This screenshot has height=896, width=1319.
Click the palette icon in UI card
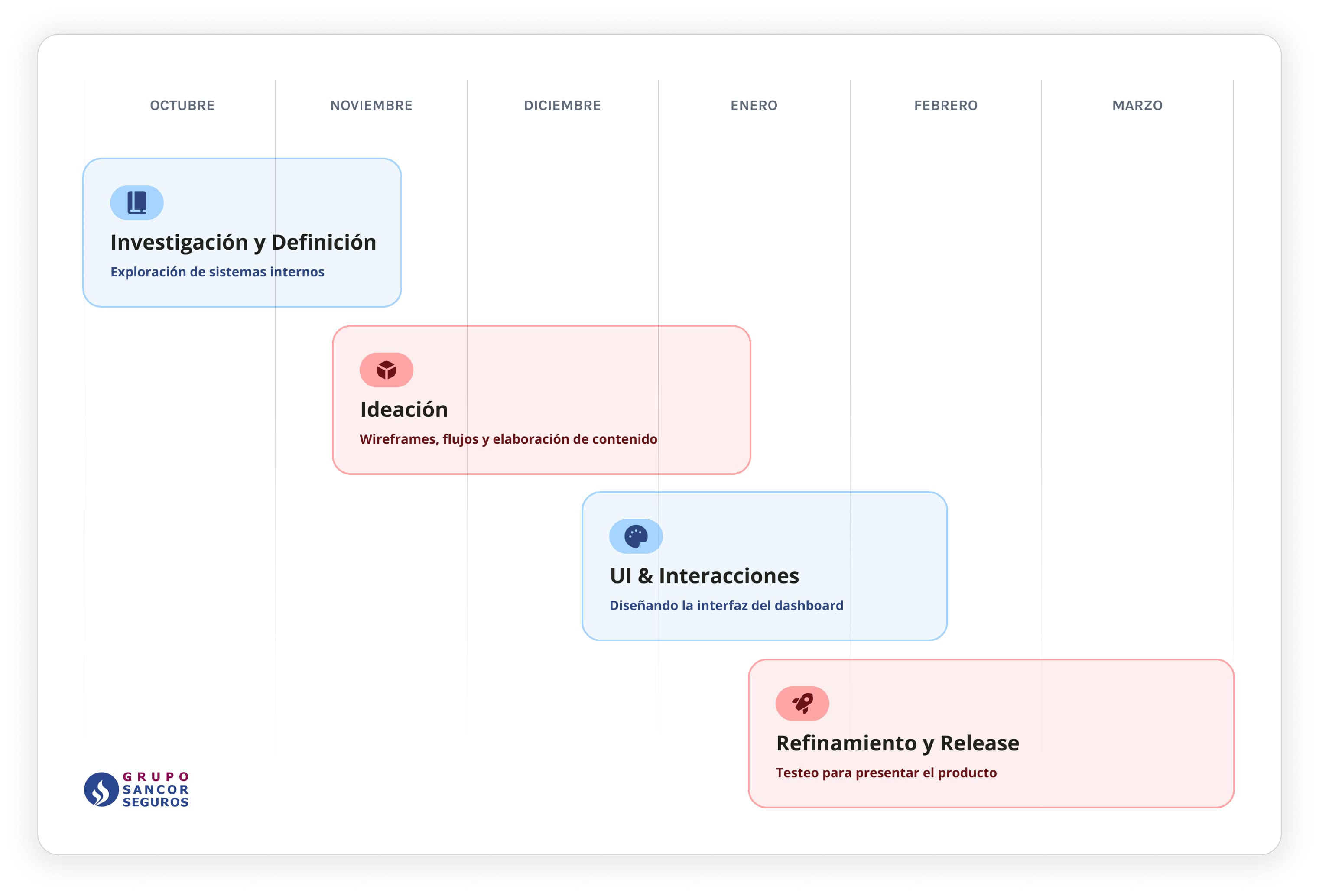[636, 536]
